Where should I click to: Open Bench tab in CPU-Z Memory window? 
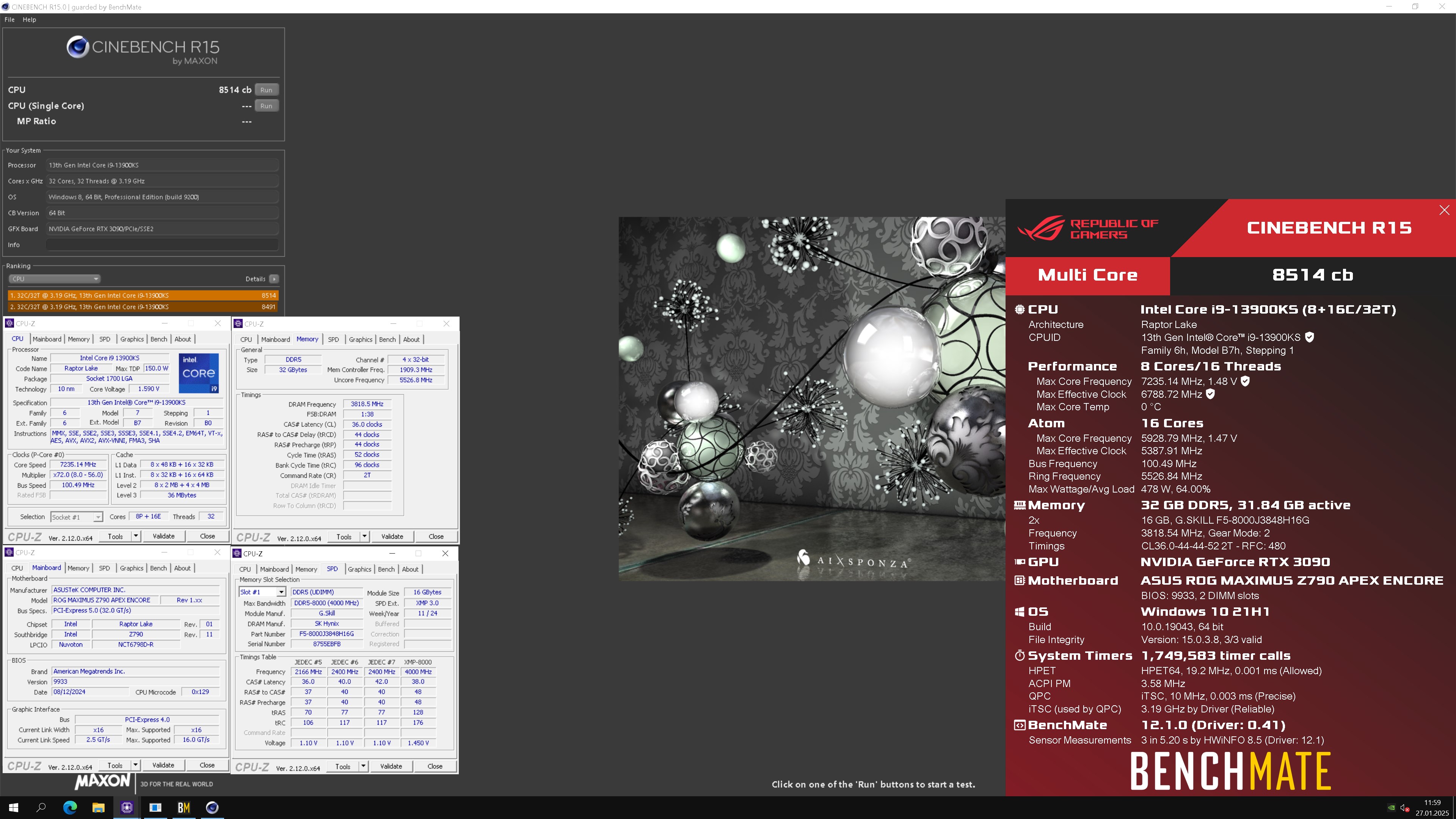tap(387, 340)
